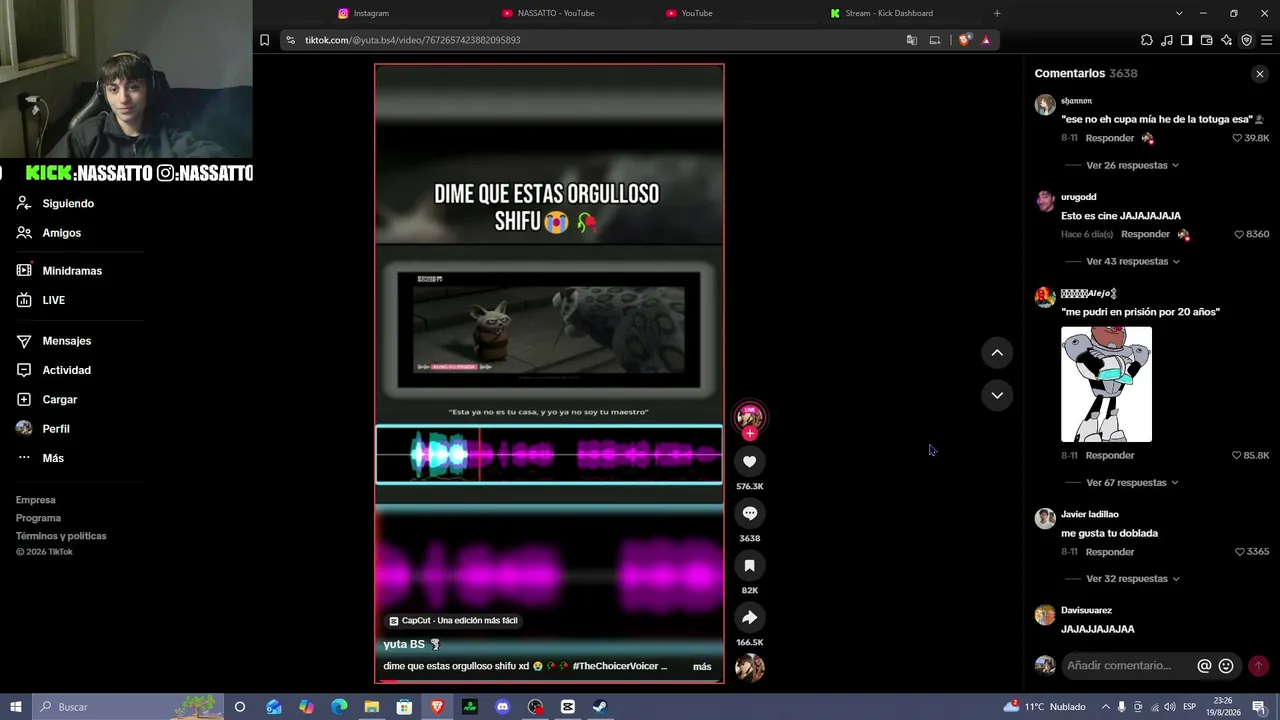1280x720 pixels.
Task: Go to the previous video with up arrow
Action: 997,352
